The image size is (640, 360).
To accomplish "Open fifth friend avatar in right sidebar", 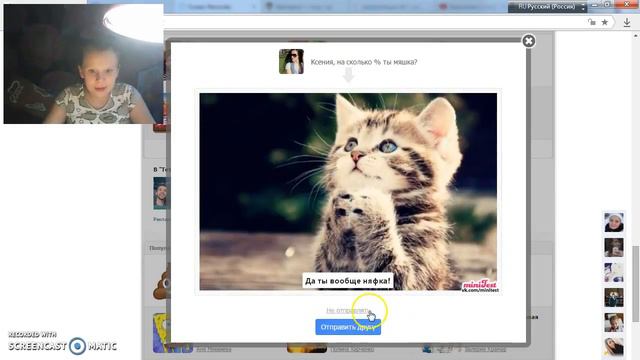I will (613, 322).
